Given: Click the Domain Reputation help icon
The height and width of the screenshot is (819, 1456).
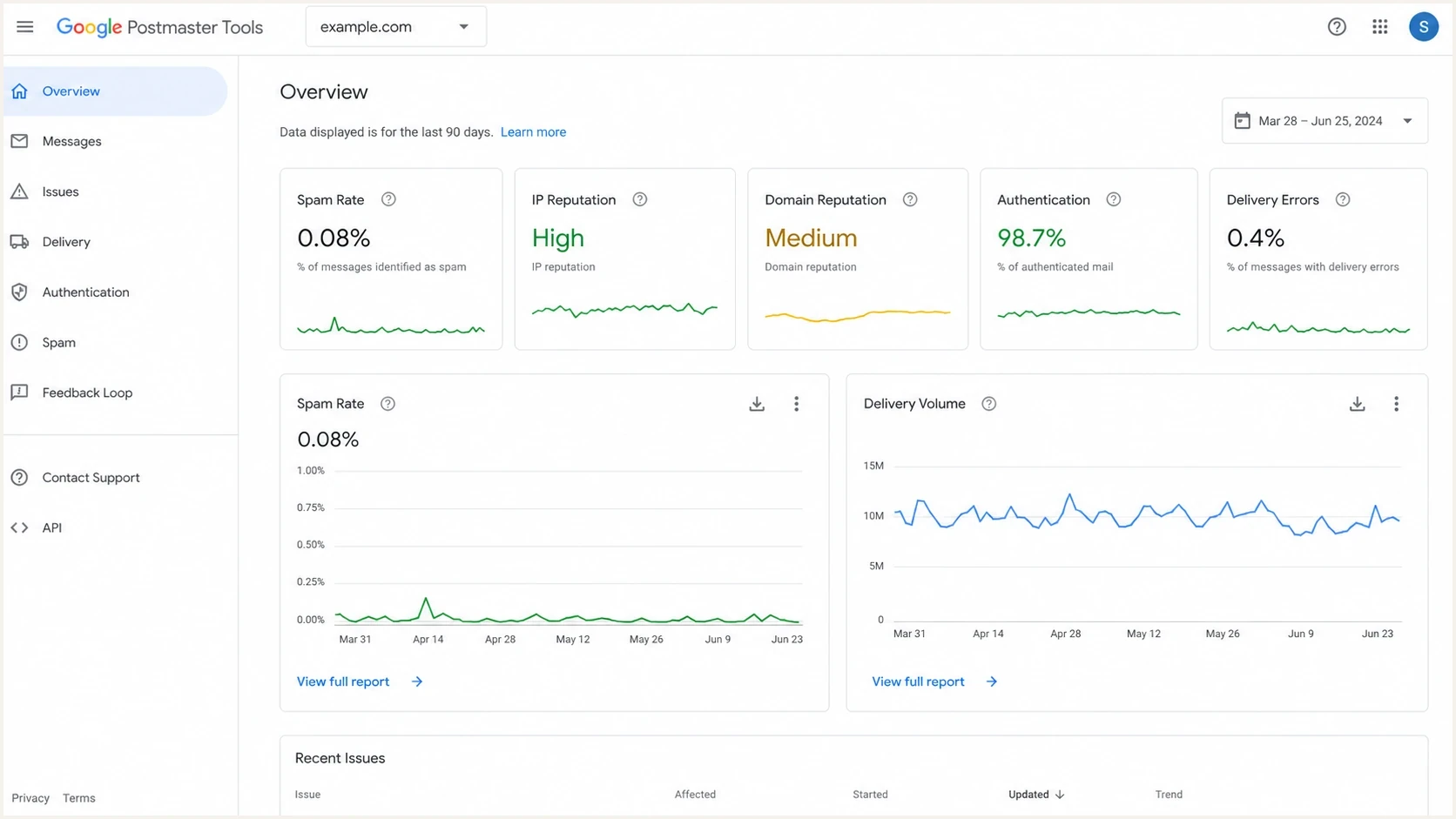Looking at the screenshot, I should [x=910, y=199].
